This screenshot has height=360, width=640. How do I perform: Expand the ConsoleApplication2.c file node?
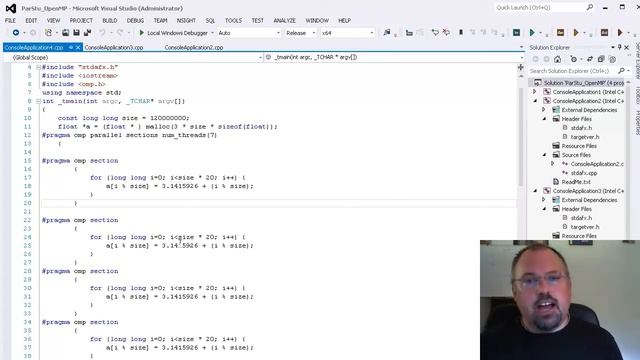(x=553, y=164)
